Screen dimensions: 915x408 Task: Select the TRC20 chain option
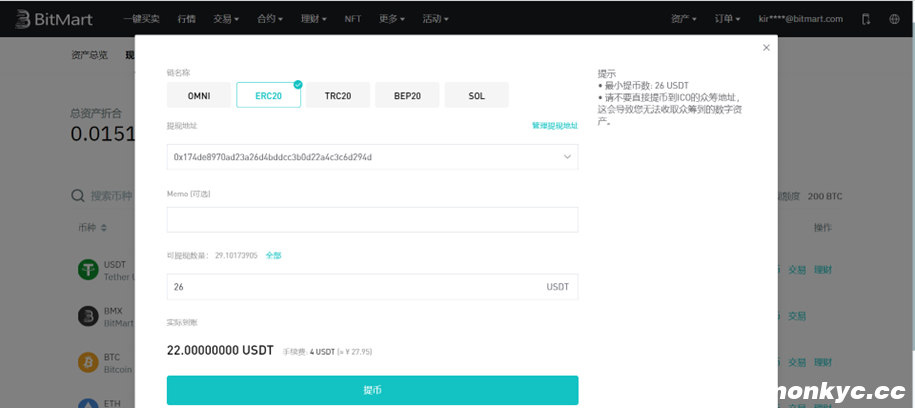[337, 96]
